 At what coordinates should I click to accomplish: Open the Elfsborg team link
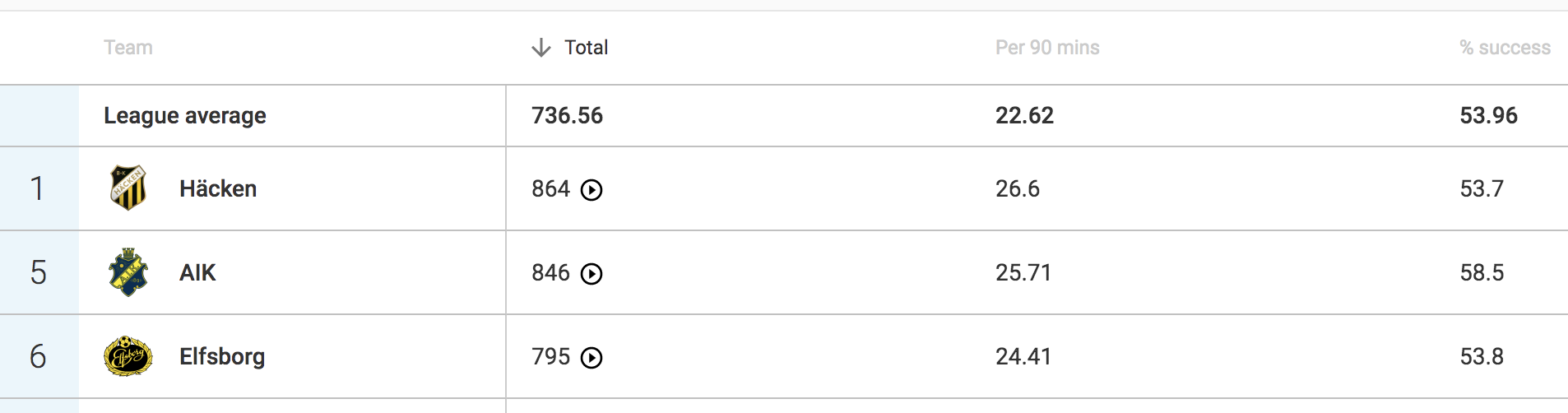pos(222,356)
